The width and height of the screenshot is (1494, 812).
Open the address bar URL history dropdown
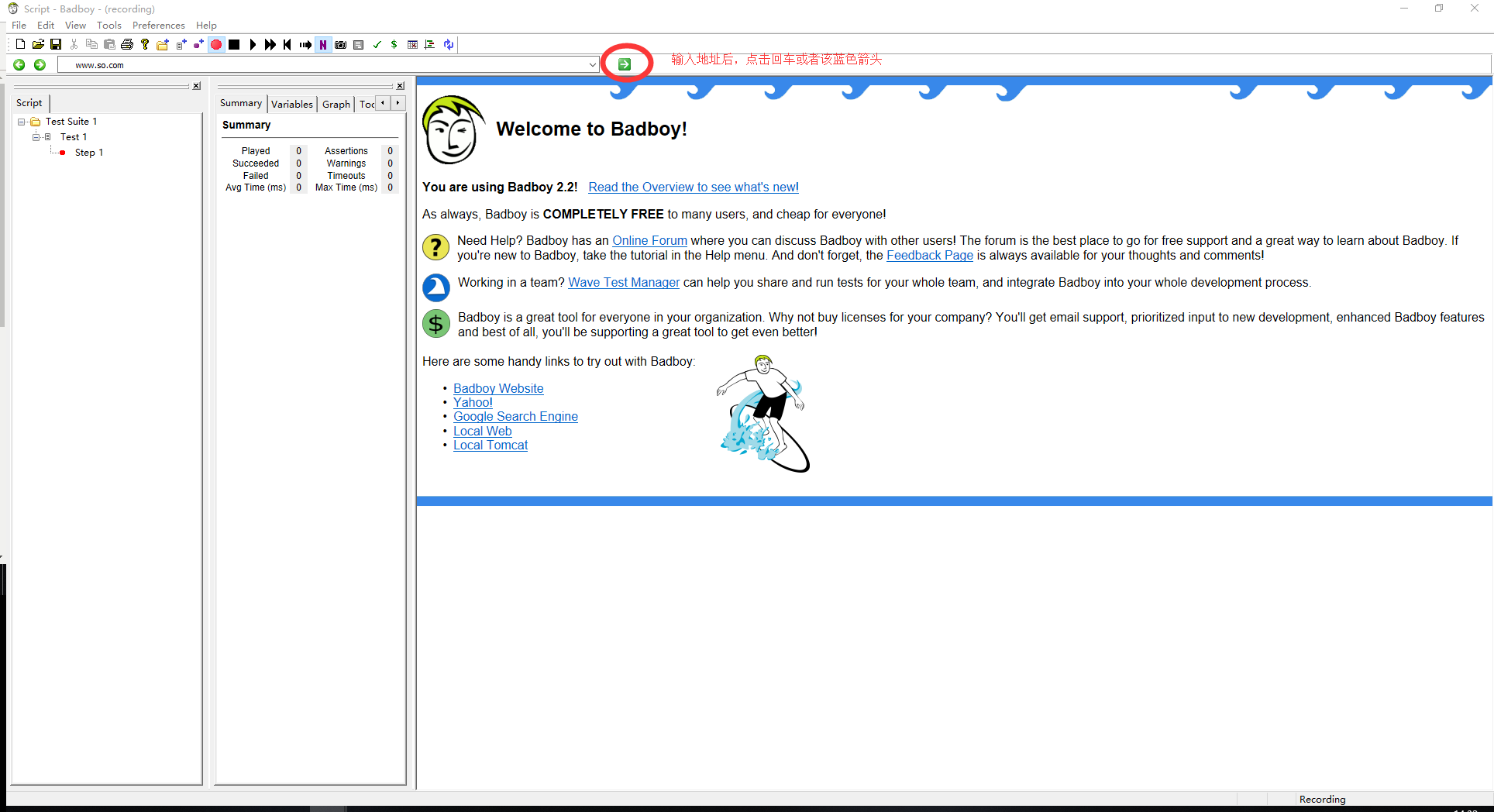(593, 65)
